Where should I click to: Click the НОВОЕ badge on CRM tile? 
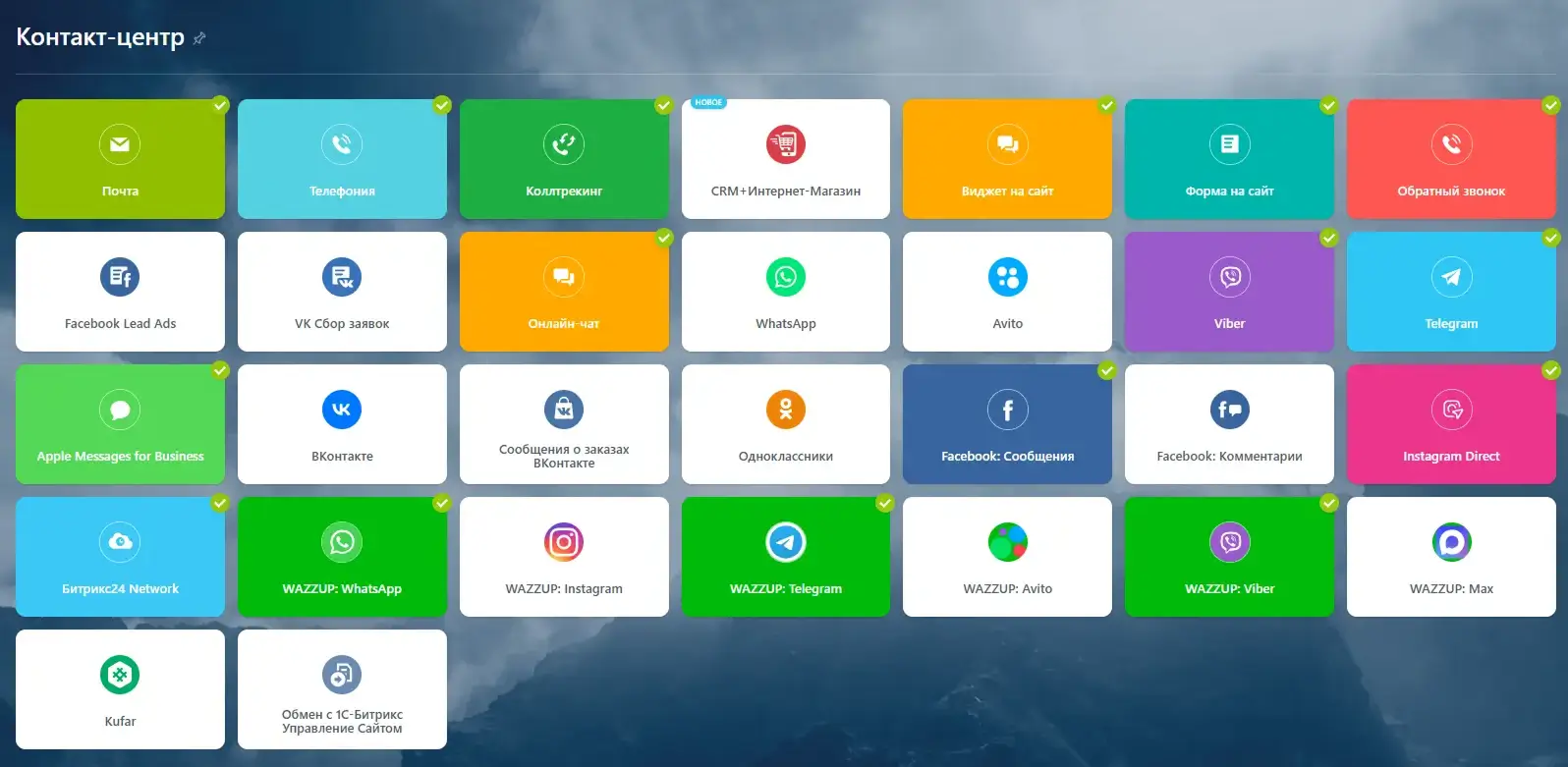708,102
